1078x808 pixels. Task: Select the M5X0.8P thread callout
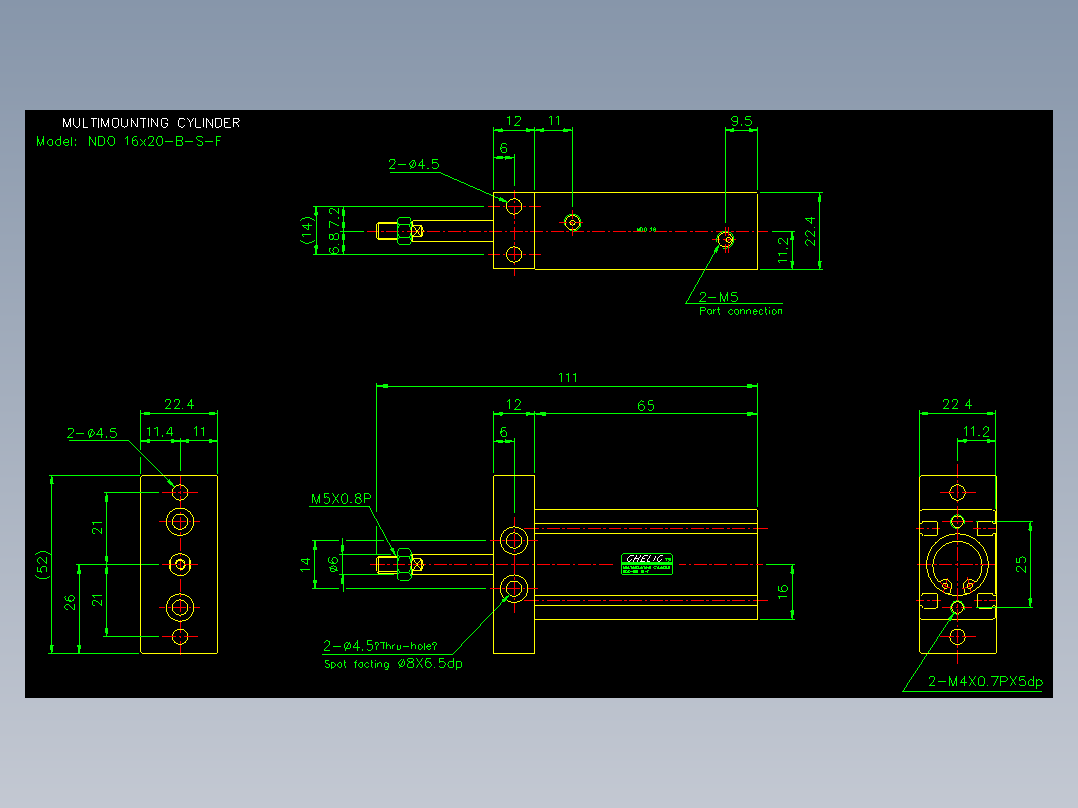[x=341, y=499]
